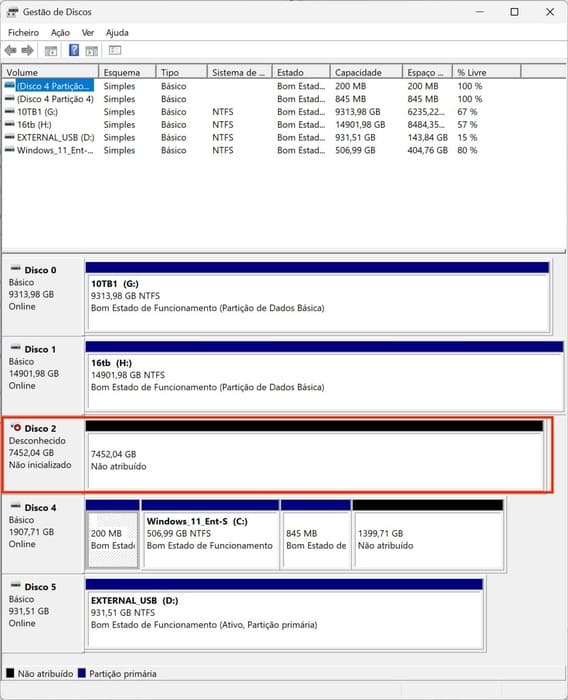Select the 10TB1 (G:) volume in the list
Viewport: 568px width, 700px height.
point(37,112)
